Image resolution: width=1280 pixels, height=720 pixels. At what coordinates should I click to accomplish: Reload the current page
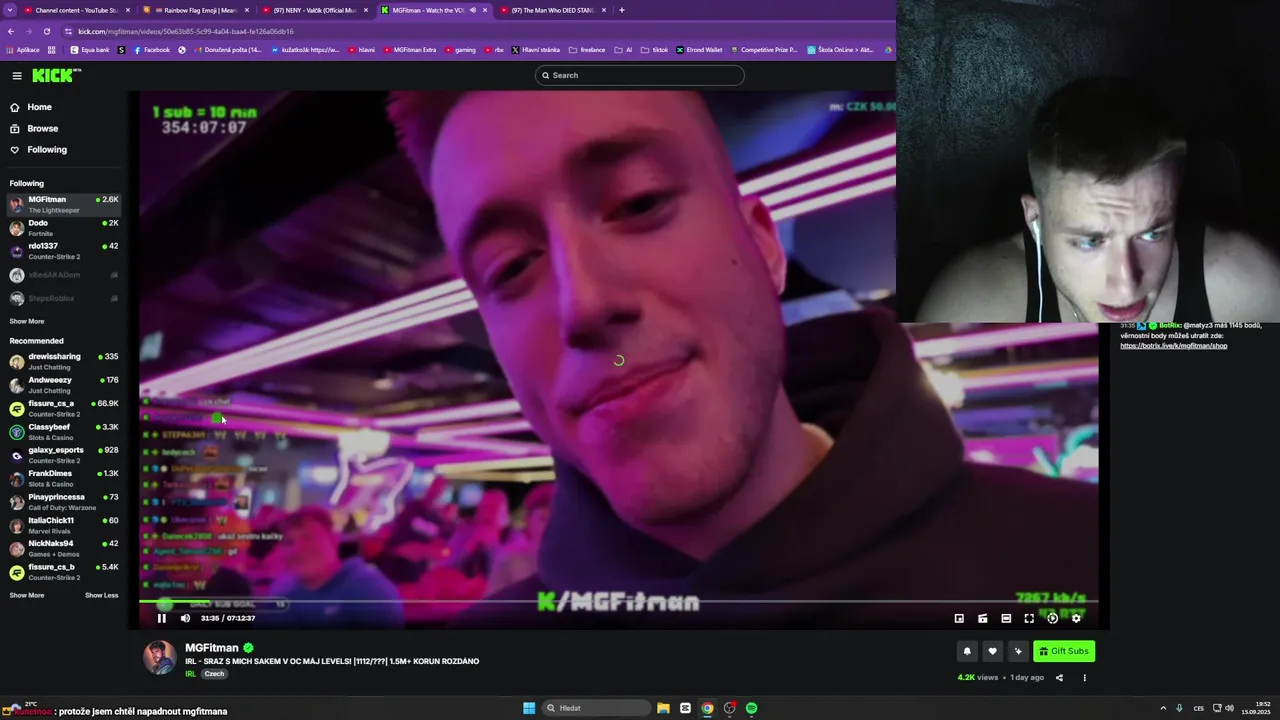point(46,31)
